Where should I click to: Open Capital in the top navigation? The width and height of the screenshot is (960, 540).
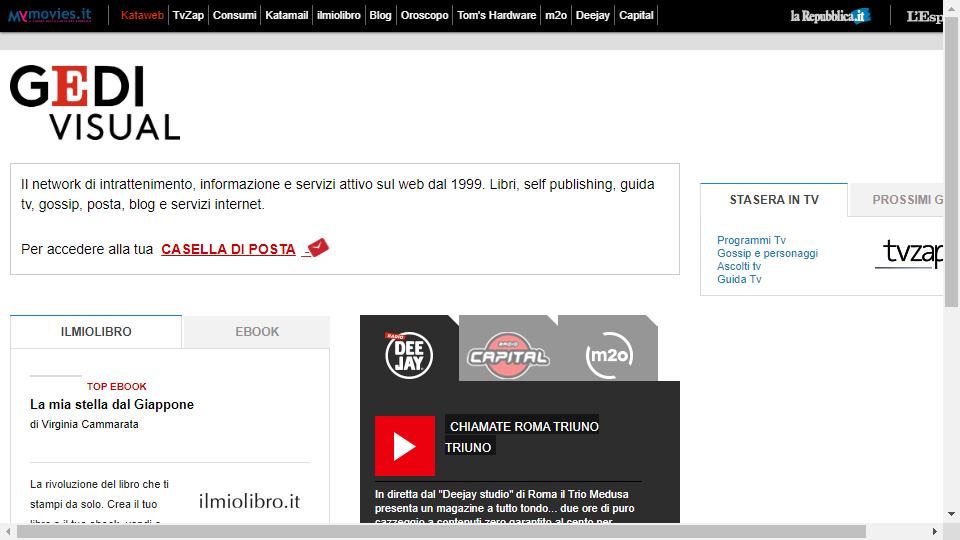click(x=636, y=15)
